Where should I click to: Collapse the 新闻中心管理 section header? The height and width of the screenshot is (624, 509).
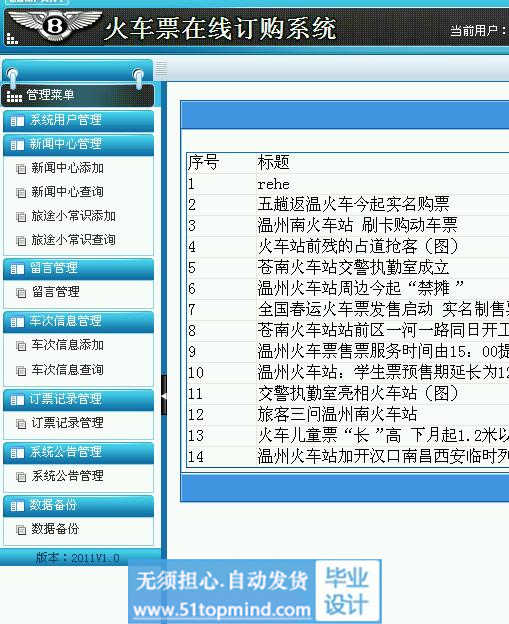coord(78,145)
